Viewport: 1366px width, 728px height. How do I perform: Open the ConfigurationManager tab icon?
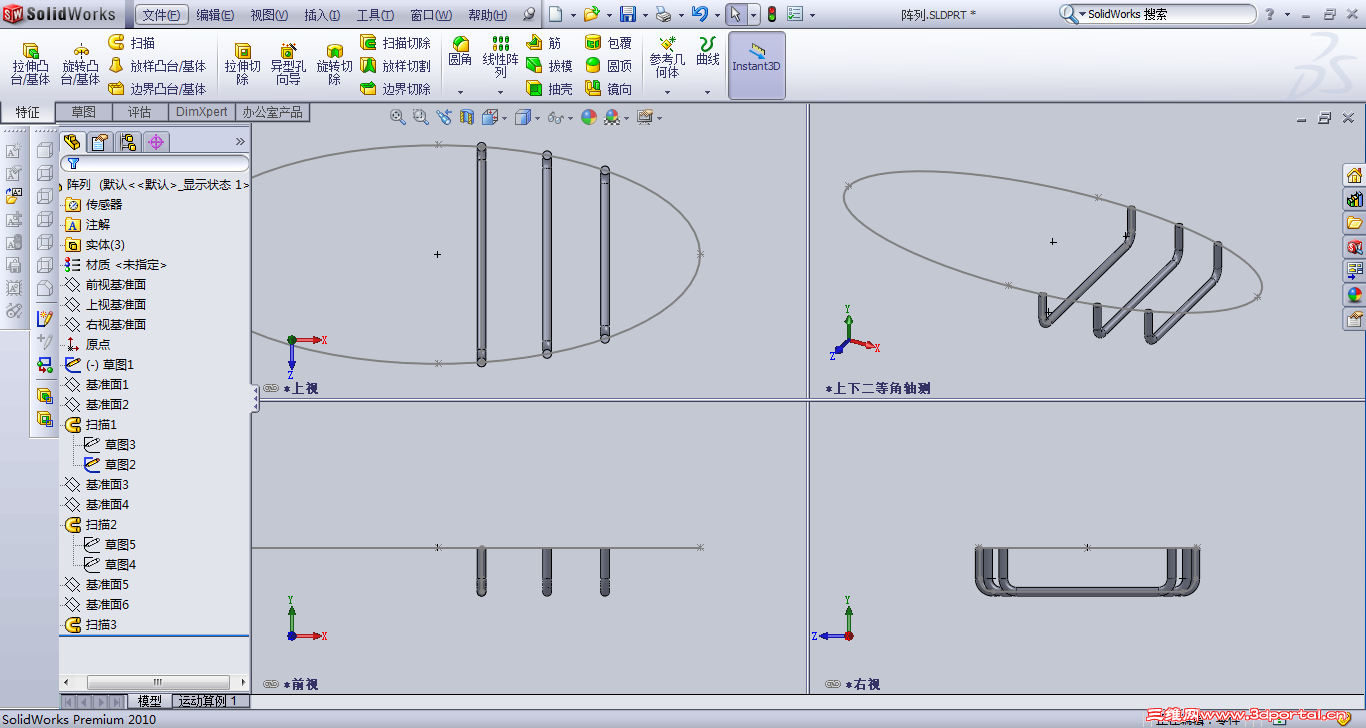[128, 142]
